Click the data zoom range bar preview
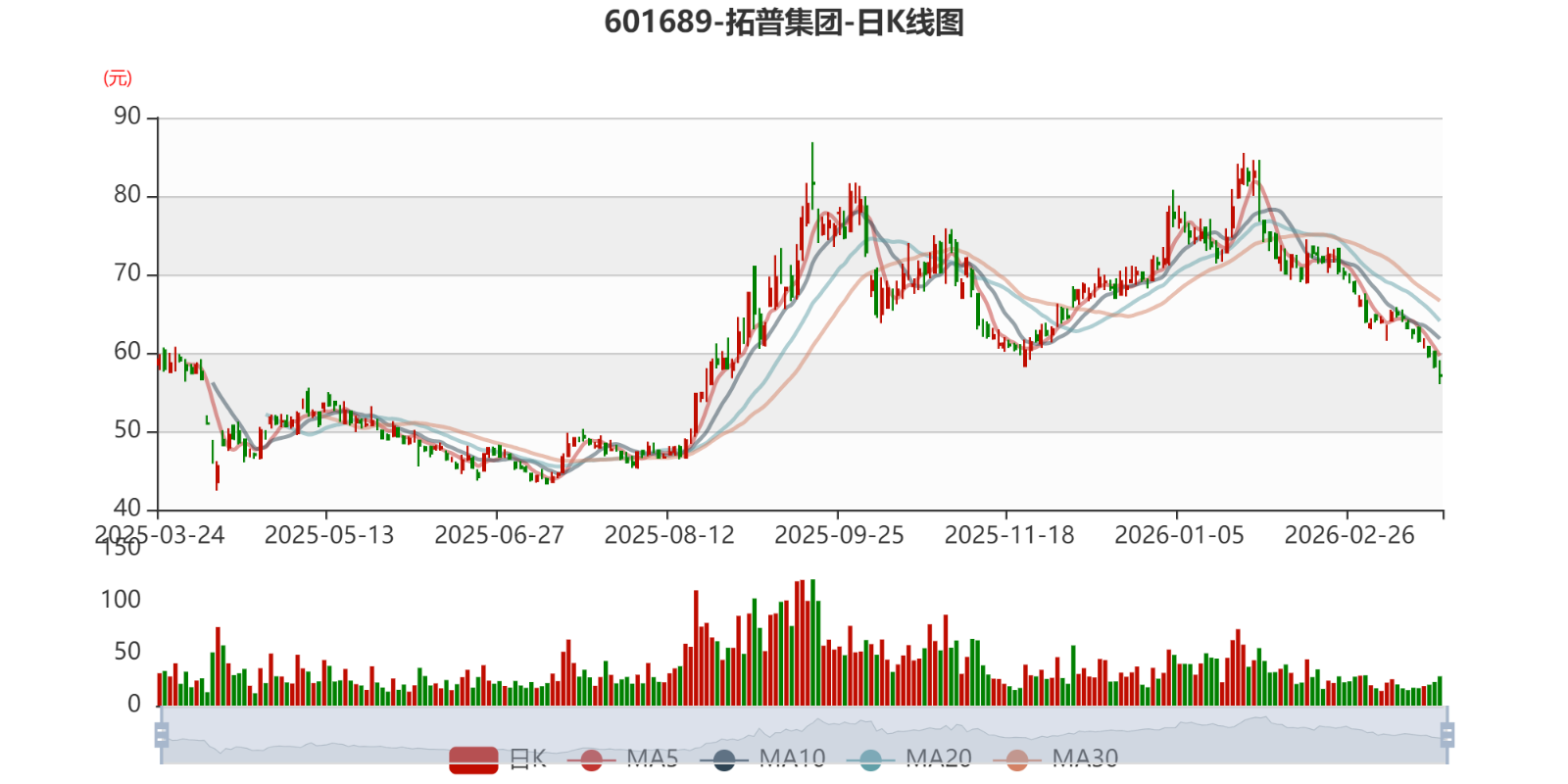1568x784 pixels. coord(804,735)
